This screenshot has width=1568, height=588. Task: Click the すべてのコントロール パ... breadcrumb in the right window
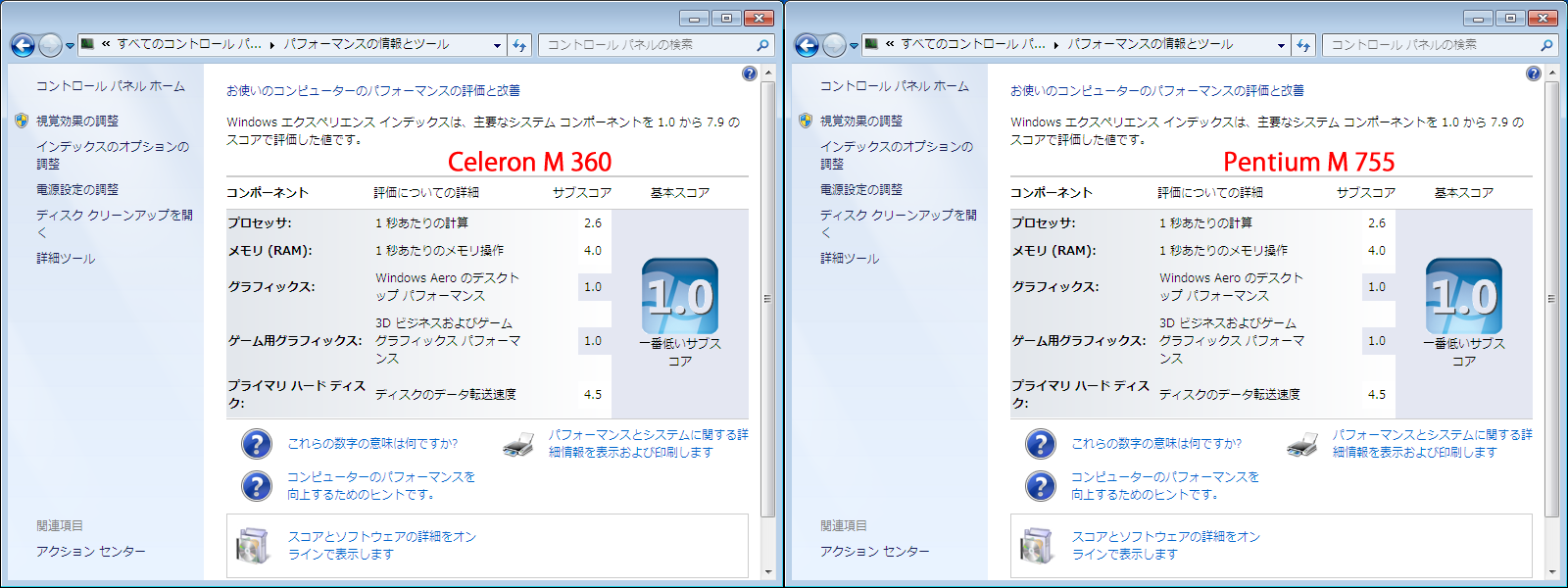pyautogui.click(x=973, y=44)
